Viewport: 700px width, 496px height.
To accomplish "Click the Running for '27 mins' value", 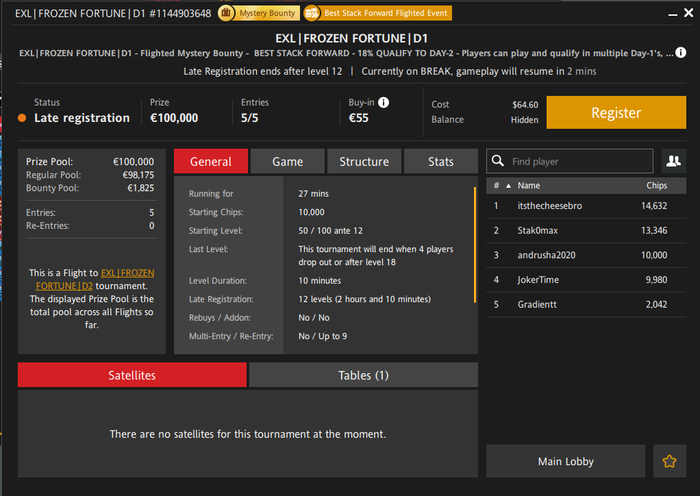I will point(313,194).
